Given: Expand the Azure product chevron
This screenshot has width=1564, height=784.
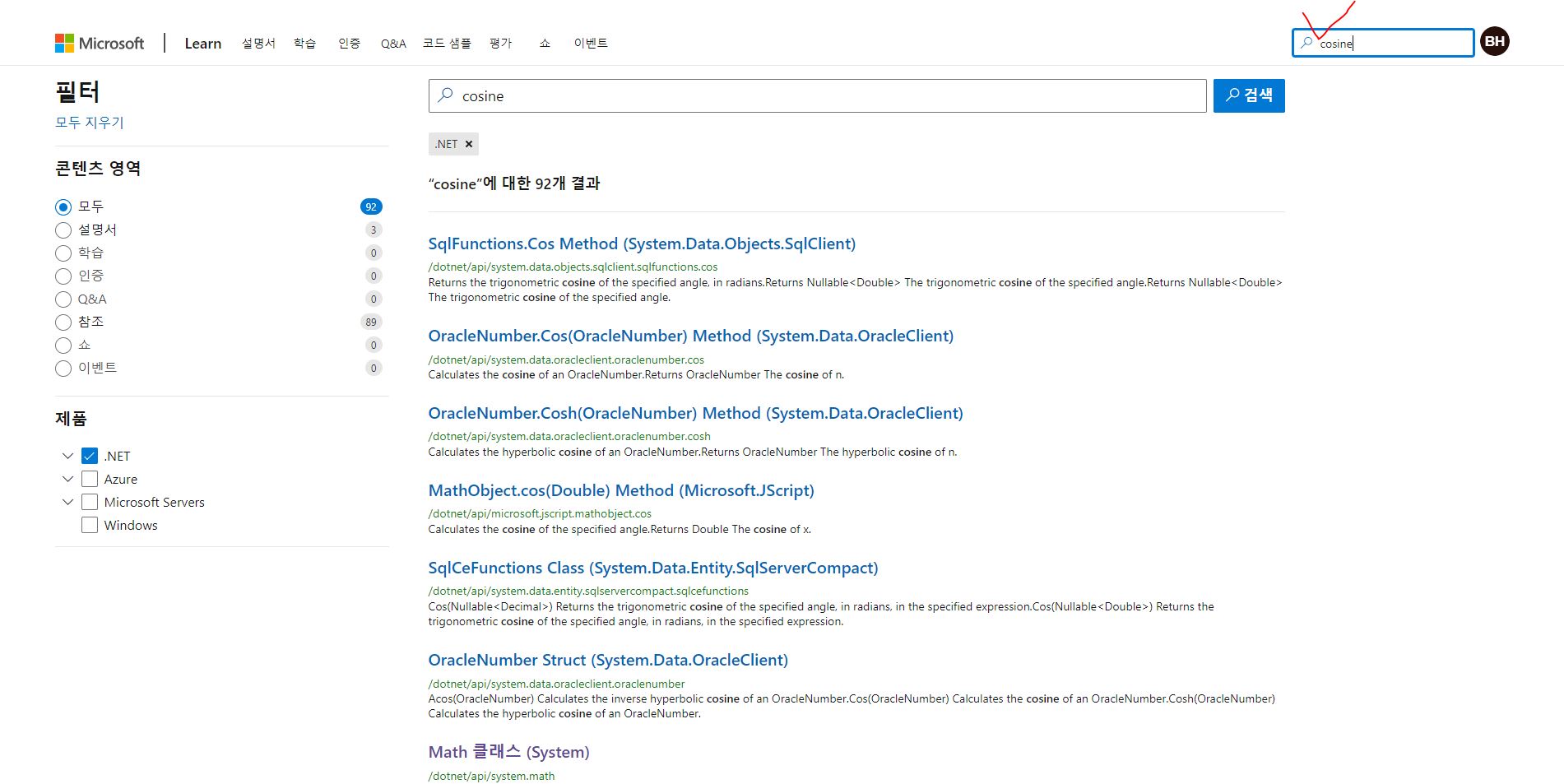Looking at the screenshot, I should [67, 479].
